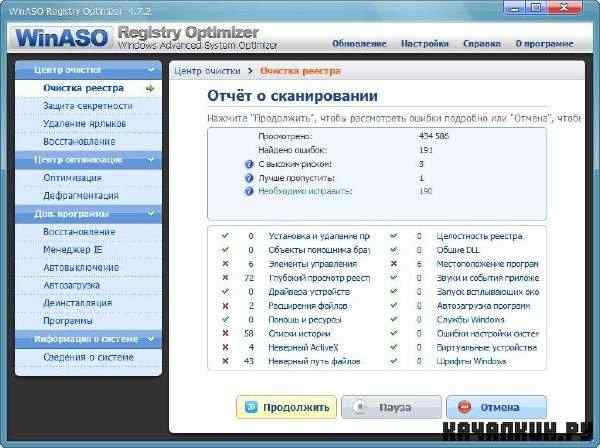Click the Пауза button
The height and width of the screenshot is (448, 600).
pos(391,407)
